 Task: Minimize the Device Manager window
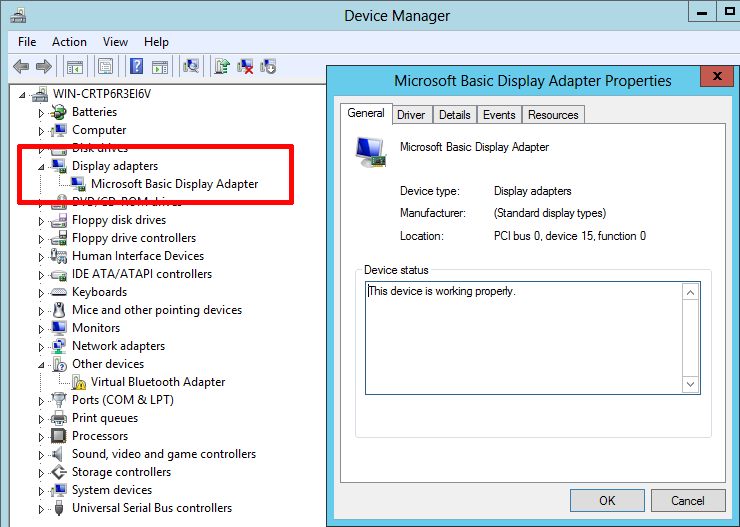click(x=702, y=13)
